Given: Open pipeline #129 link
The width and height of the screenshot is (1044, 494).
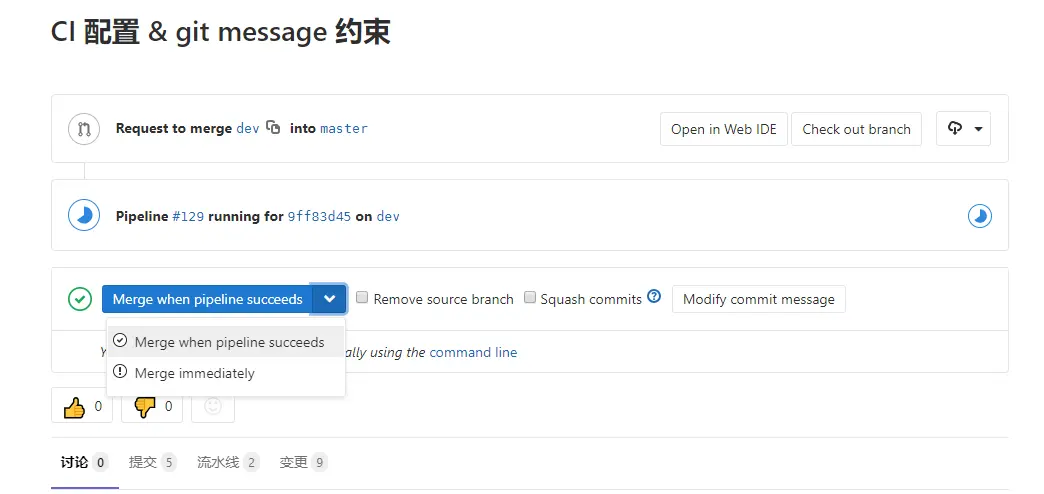Looking at the screenshot, I should click(x=188, y=216).
